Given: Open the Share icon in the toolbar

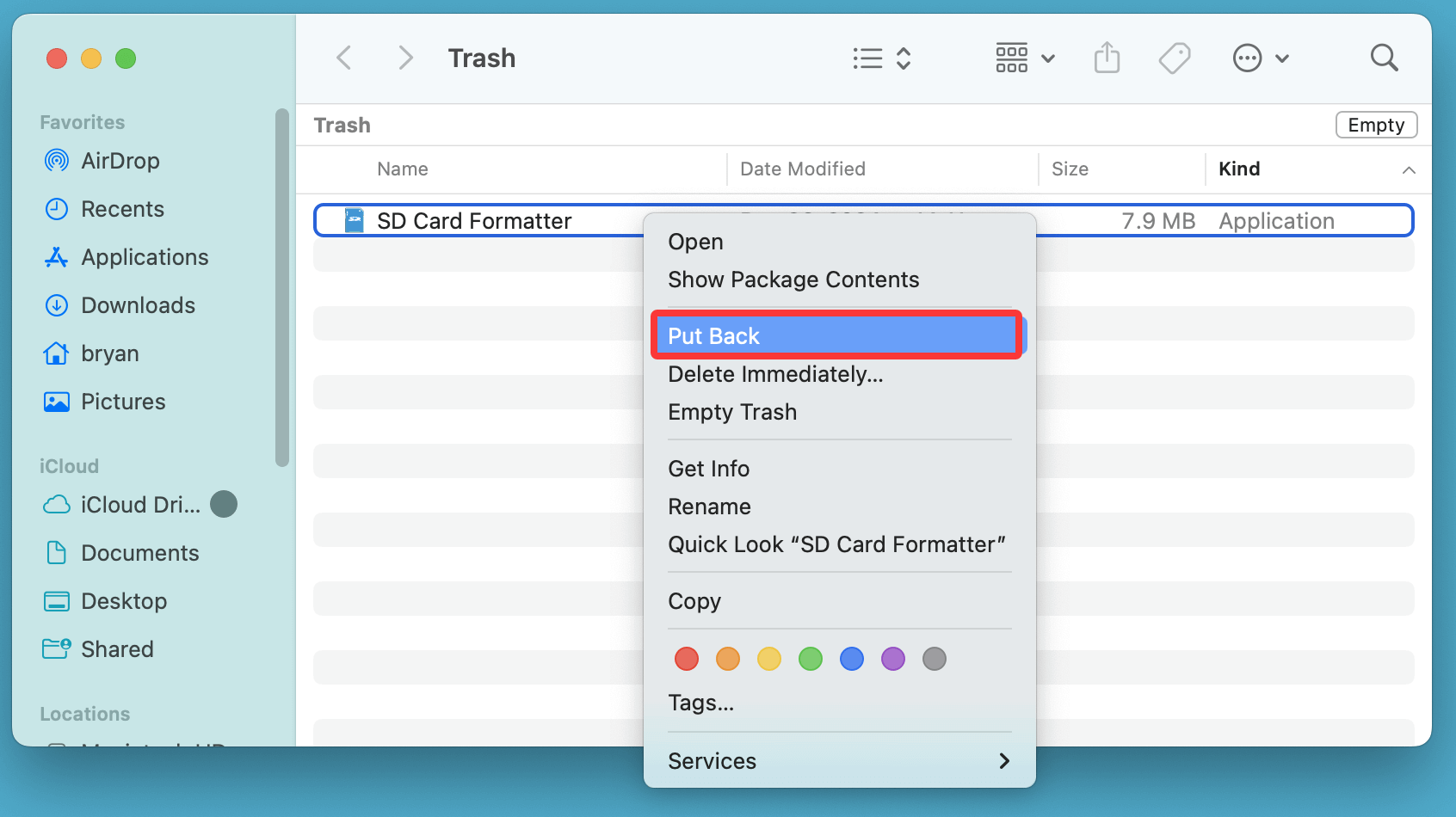Looking at the screenshot, I should point(1107,58).
